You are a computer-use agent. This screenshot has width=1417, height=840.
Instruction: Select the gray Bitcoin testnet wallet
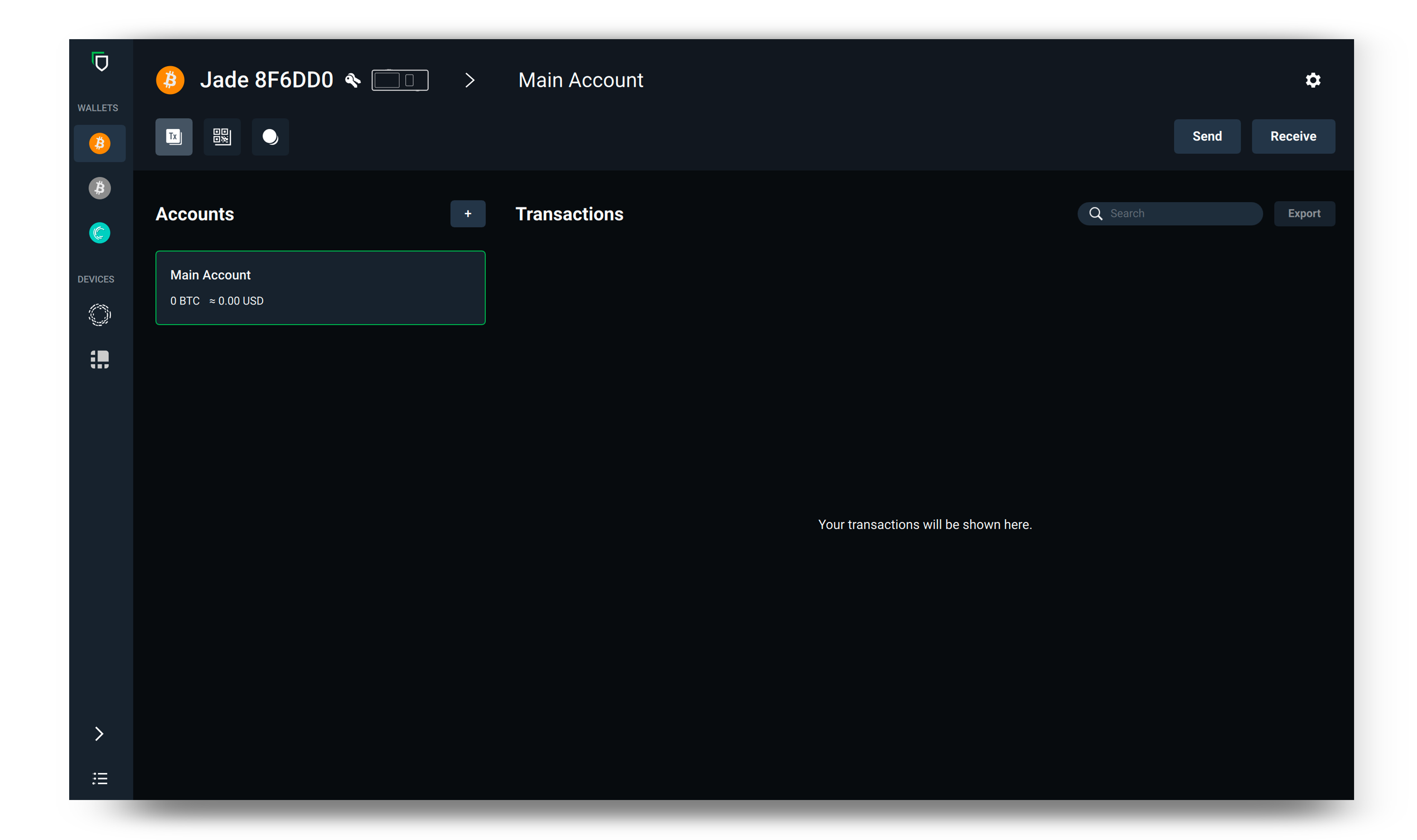100,188
